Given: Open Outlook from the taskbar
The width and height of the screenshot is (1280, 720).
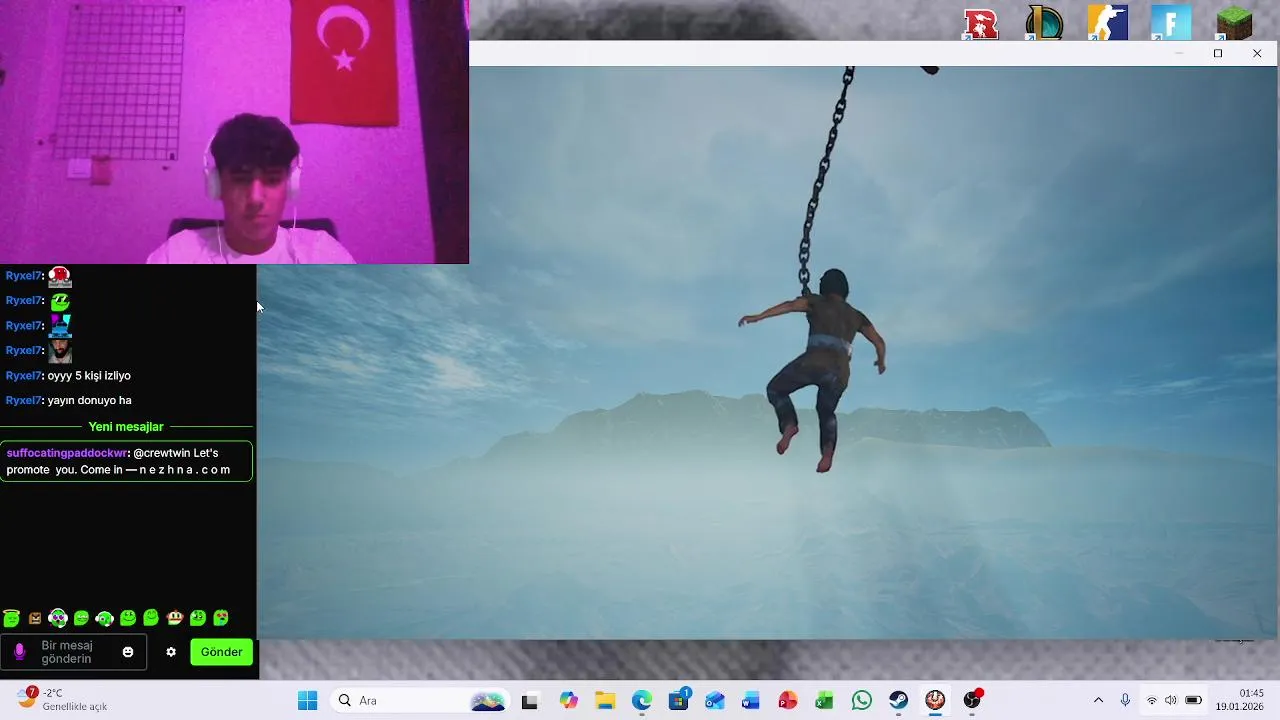Looking at the screenshot, I should click(715, 700).
